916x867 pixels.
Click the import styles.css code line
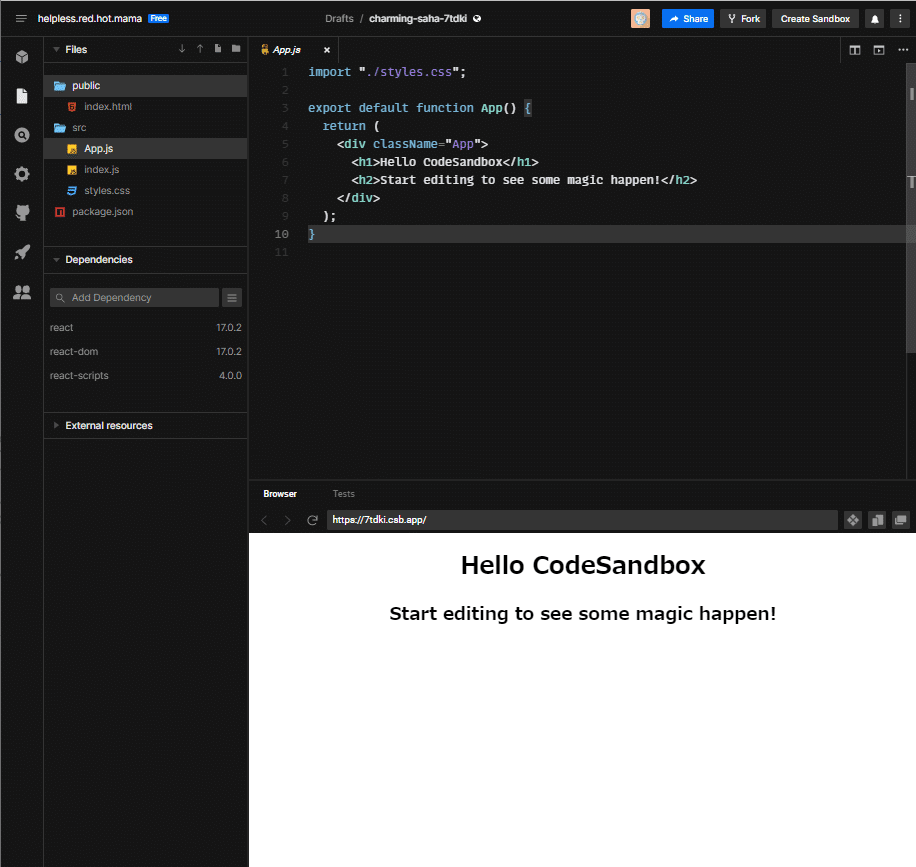(x=387, y=72)
